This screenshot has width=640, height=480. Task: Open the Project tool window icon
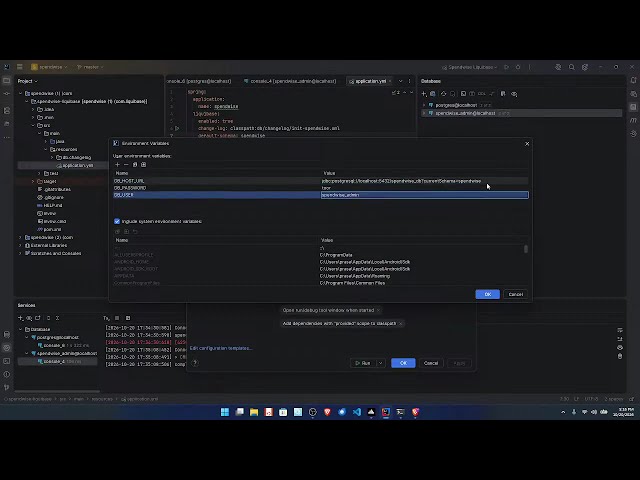[7, 81]
